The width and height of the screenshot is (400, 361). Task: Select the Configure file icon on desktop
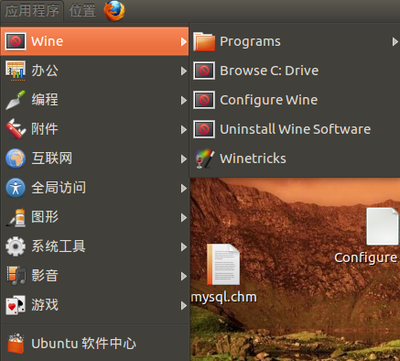tap(382, 227)
